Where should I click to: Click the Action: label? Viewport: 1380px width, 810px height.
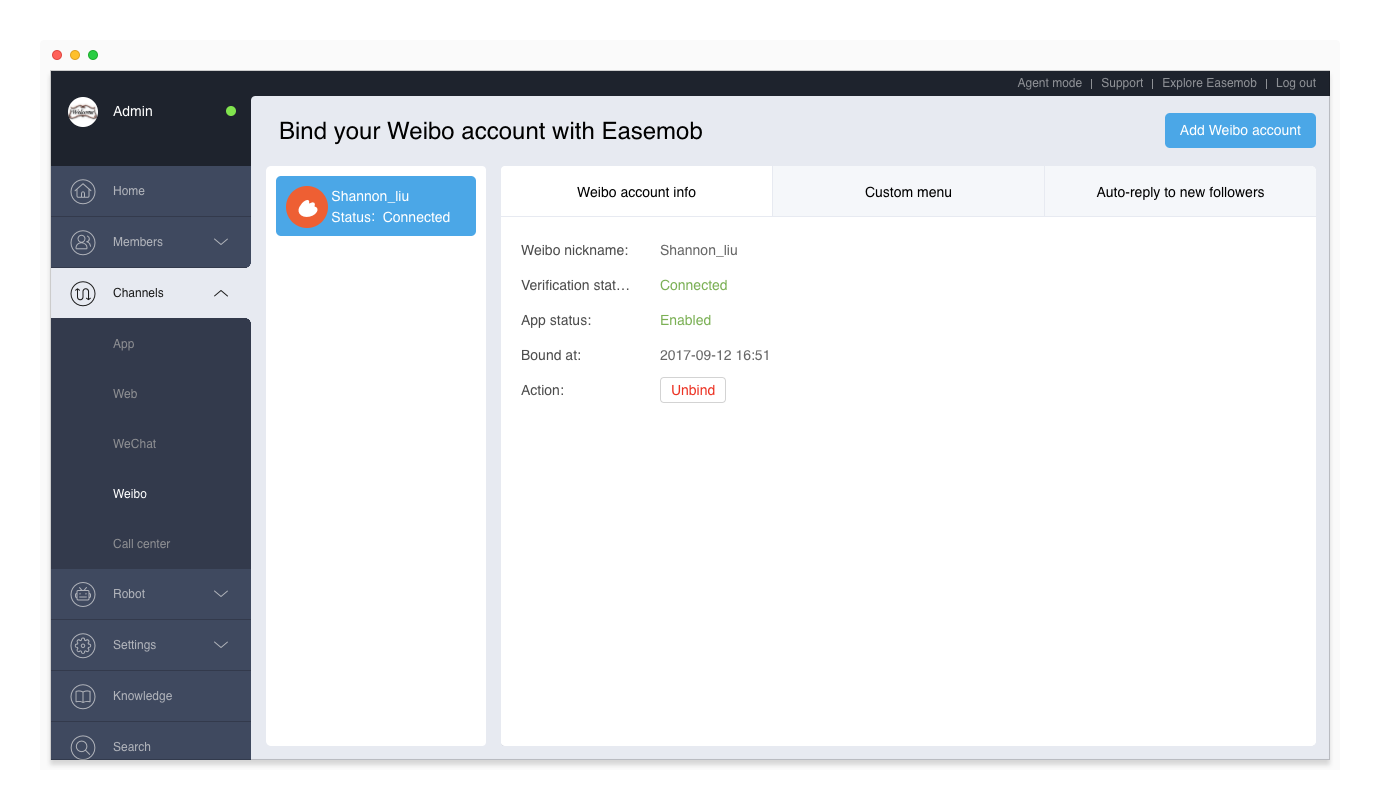pyautogui.click(x=543, y=390)
